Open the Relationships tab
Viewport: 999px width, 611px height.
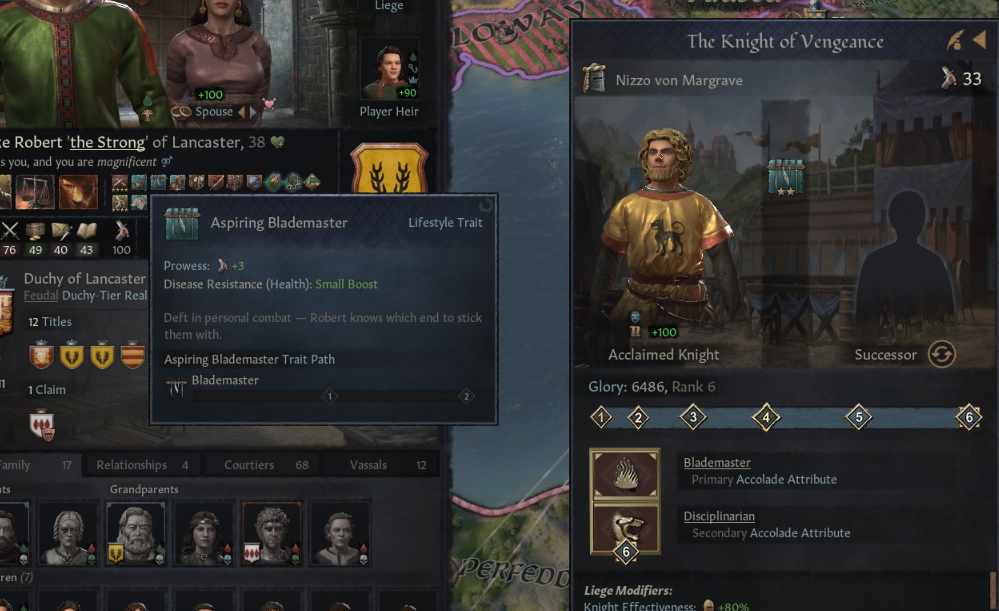click(x=142, y=465)
